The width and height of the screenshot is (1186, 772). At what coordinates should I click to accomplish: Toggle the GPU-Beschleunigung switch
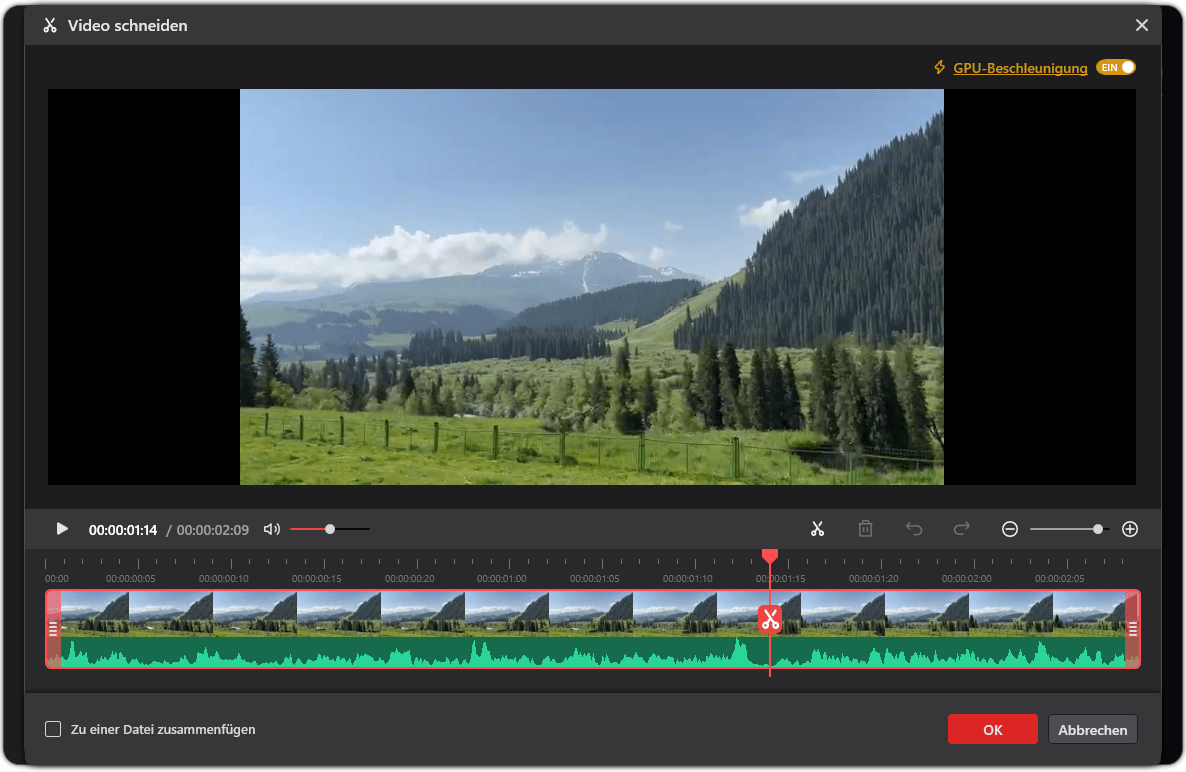[x=1116, y=67]
